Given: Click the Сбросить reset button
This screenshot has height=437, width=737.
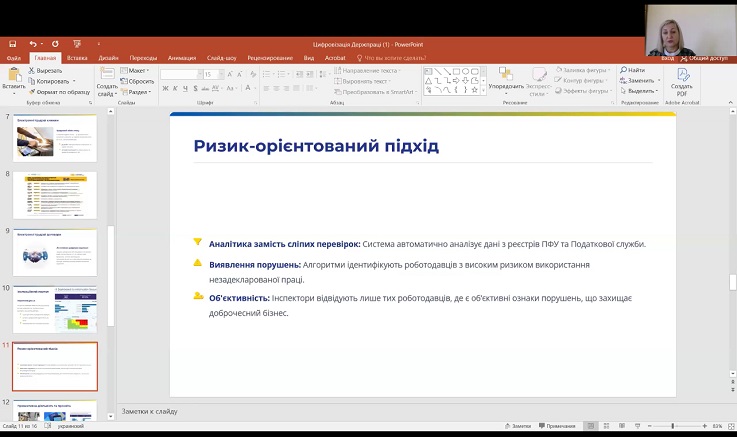Looking at the screenshot, I should point(140,81).
